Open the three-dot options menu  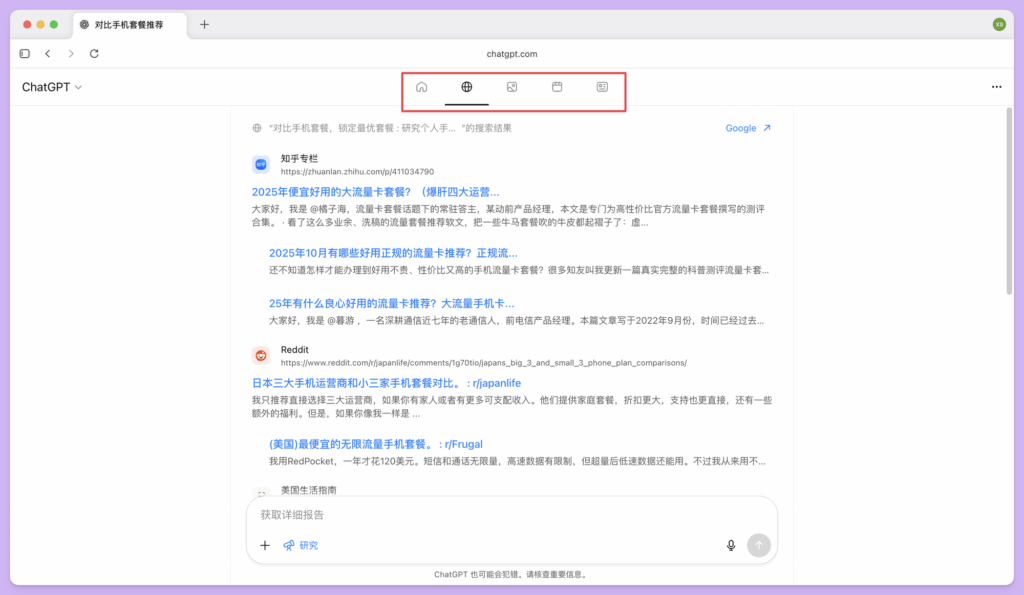[x=996, y=87]
